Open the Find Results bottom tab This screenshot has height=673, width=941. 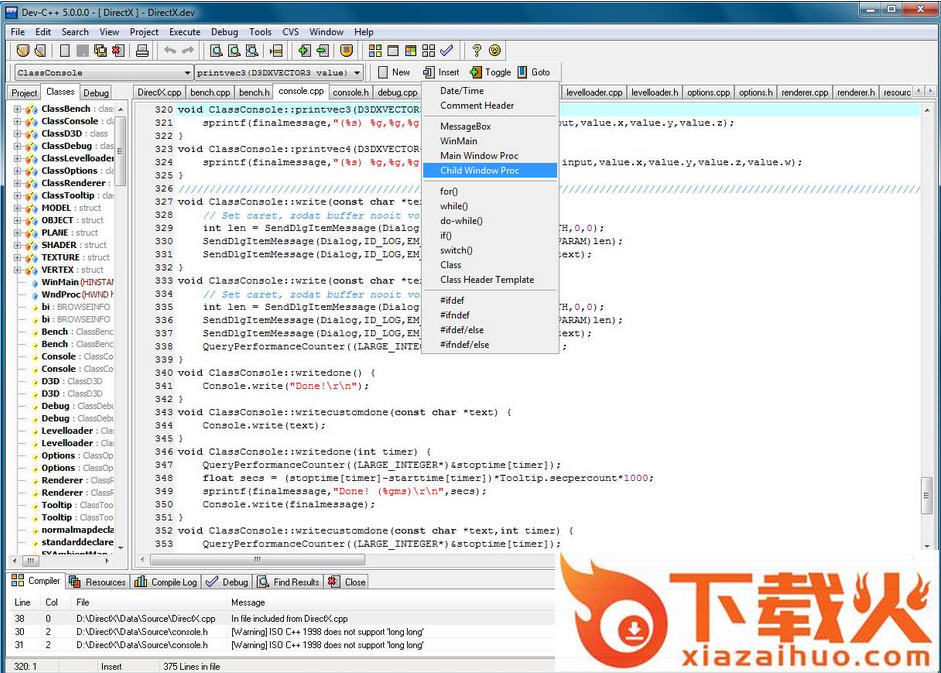point(289,582)
